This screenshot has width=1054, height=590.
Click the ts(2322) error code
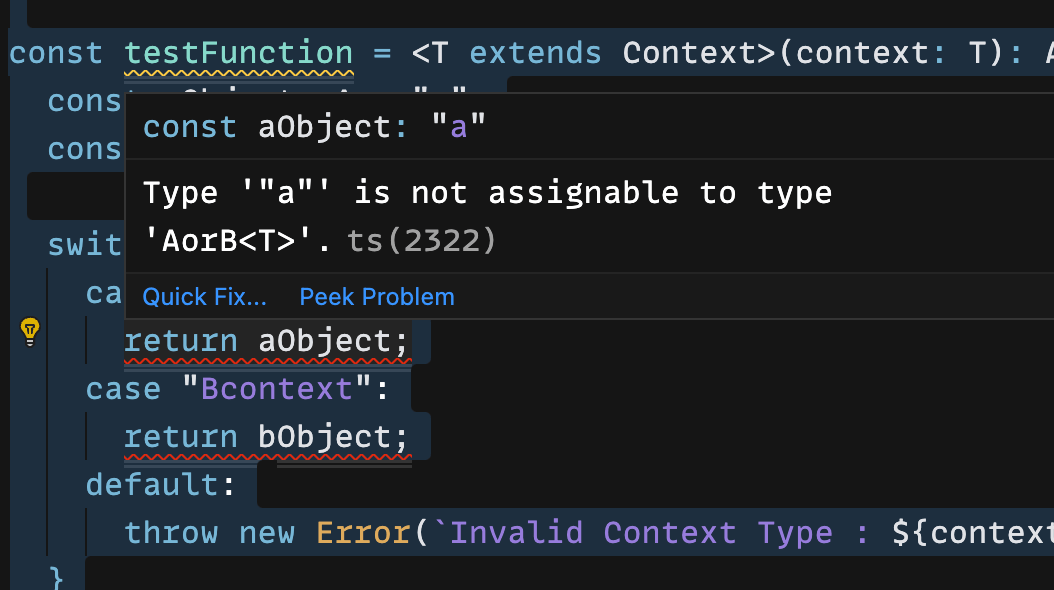coord(421,241)
